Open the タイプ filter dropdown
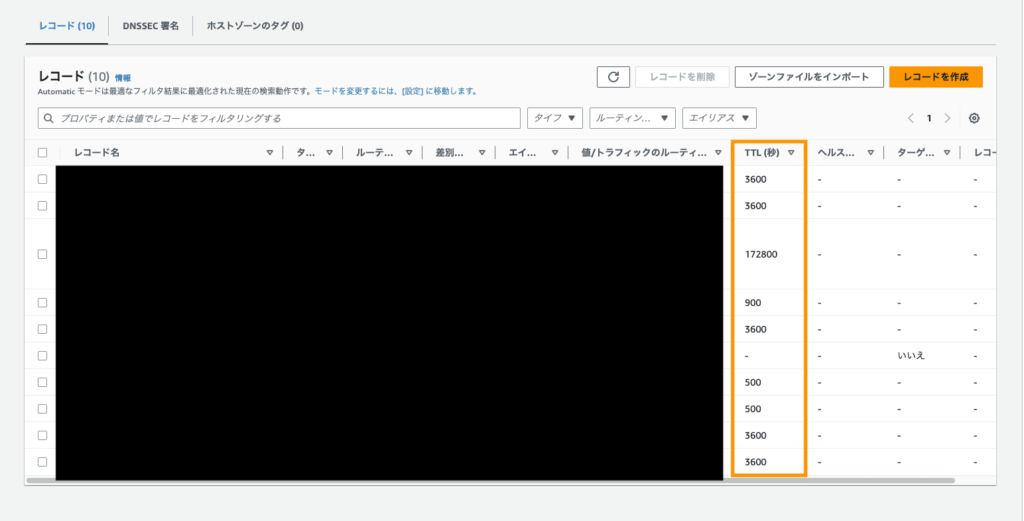This screenshot has height=521, width=1024. (x=555, y=118)
